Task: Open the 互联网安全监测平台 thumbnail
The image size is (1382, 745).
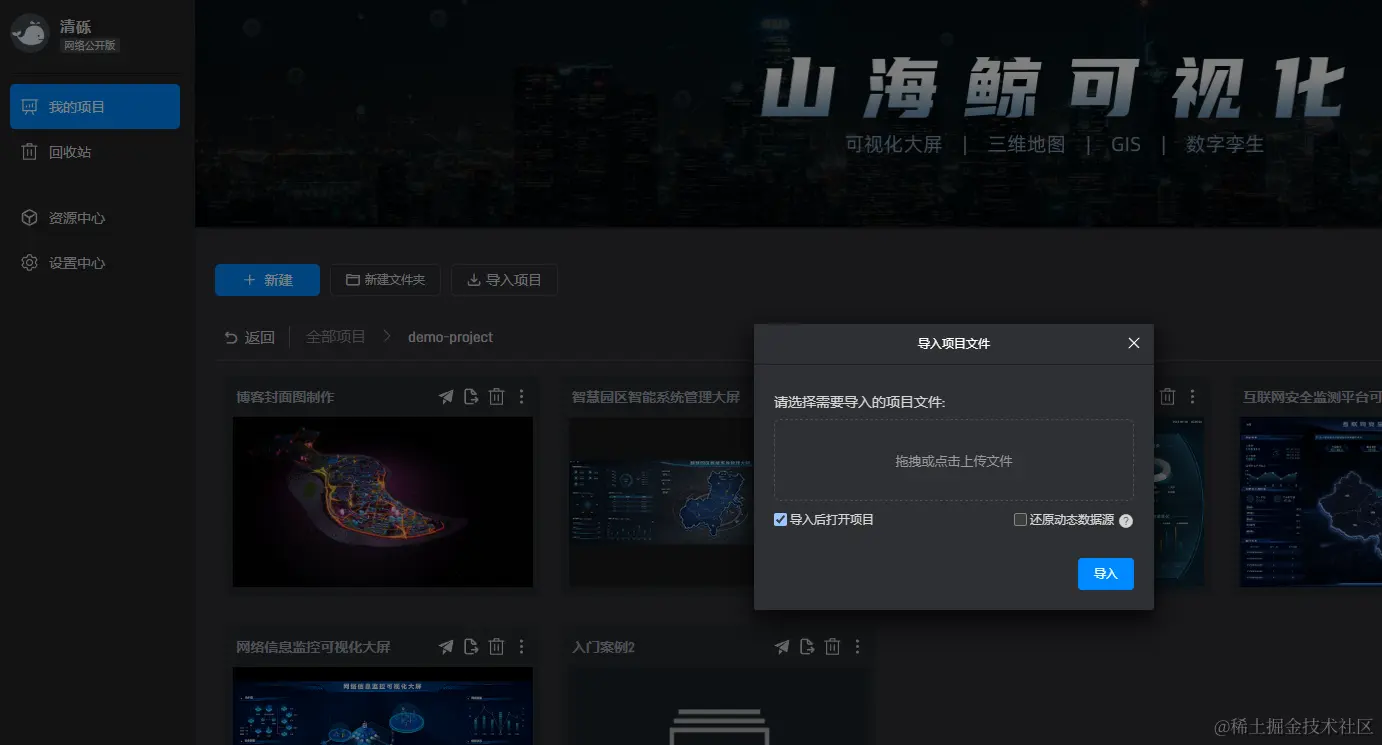Action: tap(1311, 502)
